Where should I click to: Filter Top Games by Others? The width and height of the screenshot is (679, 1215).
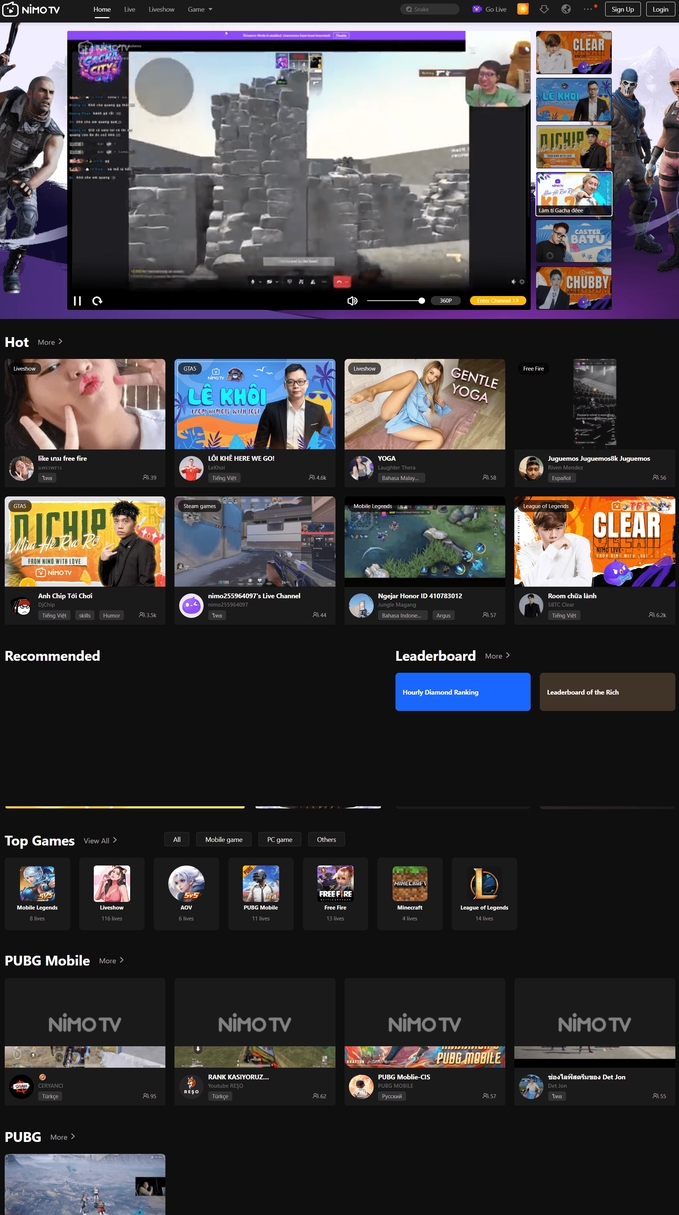point(326,839)
